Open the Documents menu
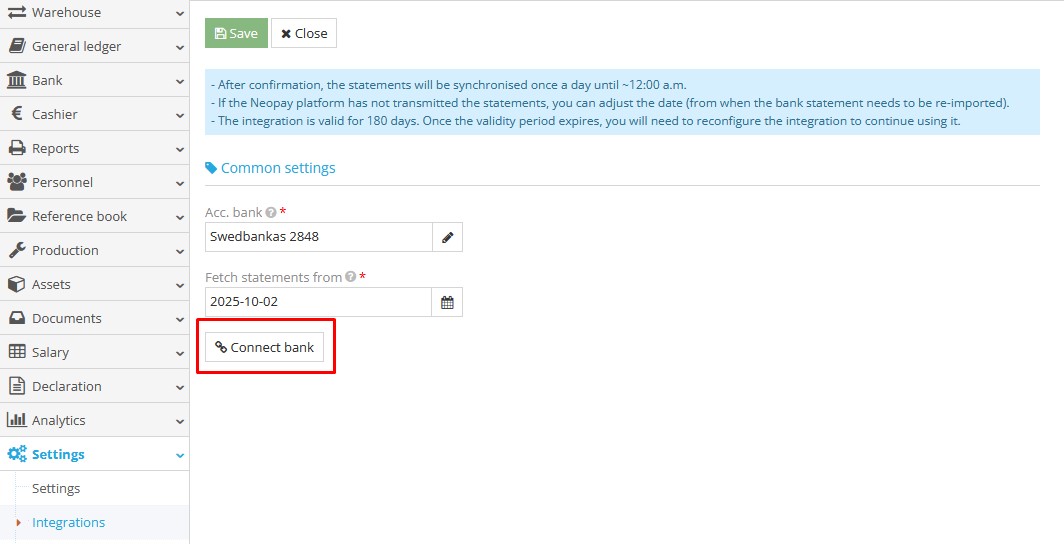 click(66, 318)
